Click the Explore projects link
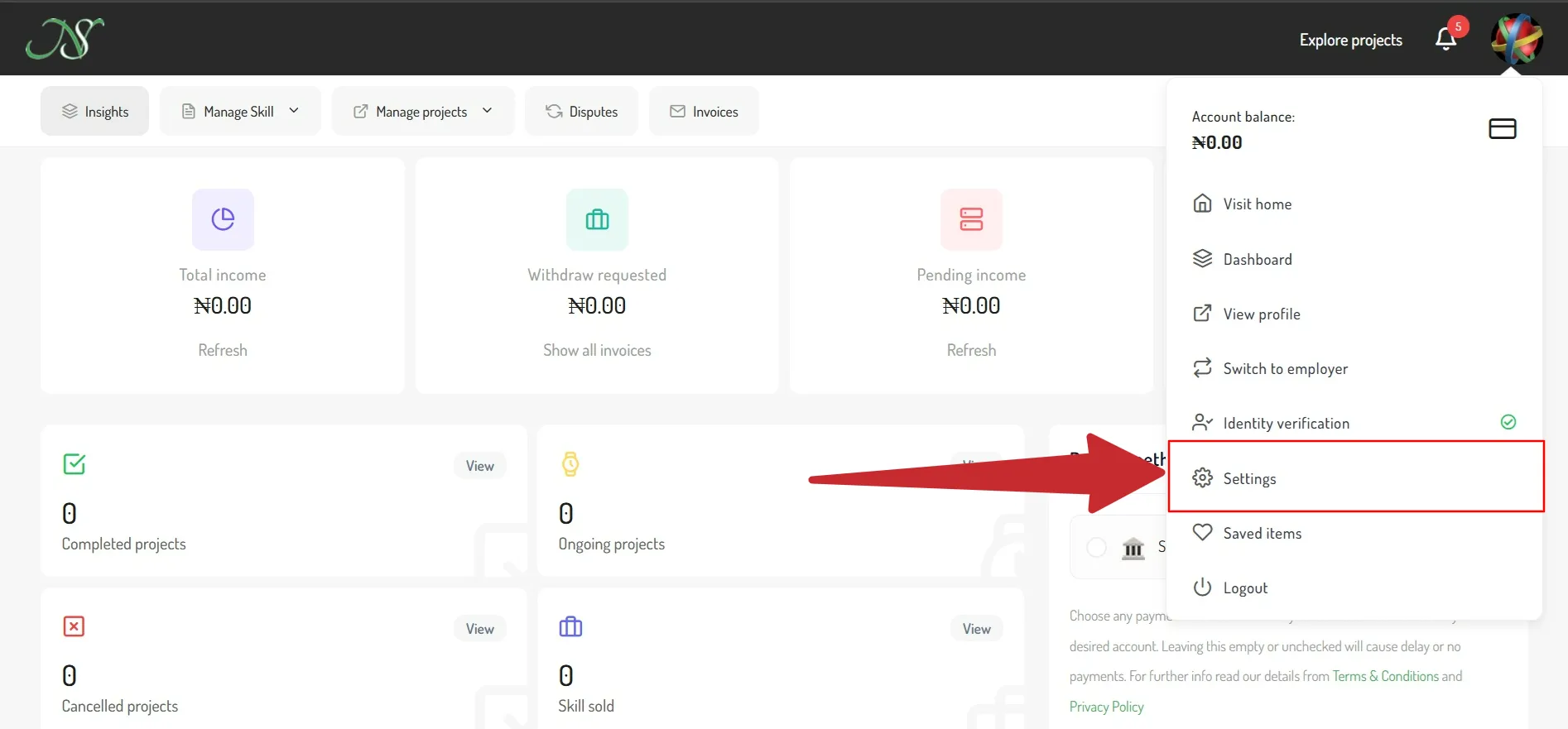Image resolution: width=1568 pixels, height=729 pixels. [1350, 40]
